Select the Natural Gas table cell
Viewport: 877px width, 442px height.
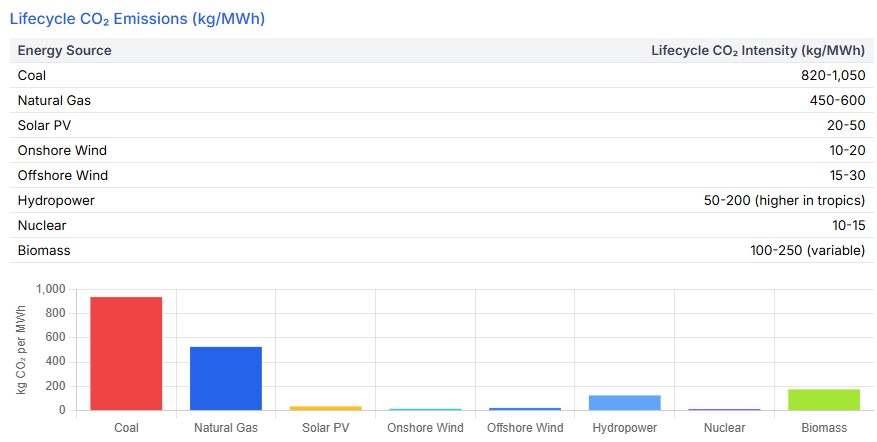click(55, 100)
